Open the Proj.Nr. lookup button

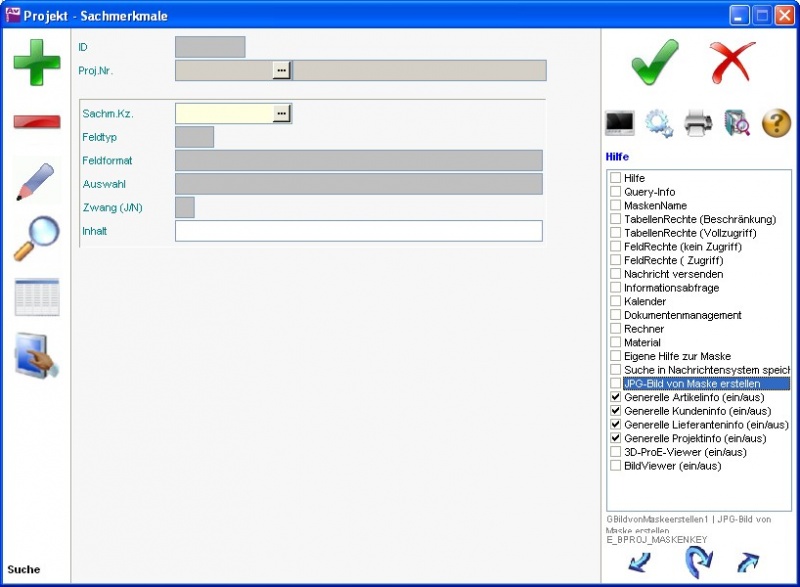[282, 70]
